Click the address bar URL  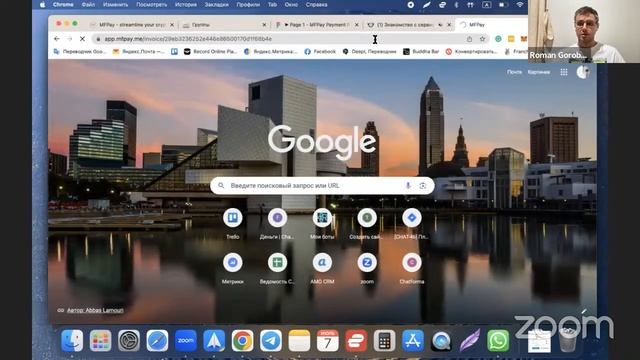tap(188, 39)
